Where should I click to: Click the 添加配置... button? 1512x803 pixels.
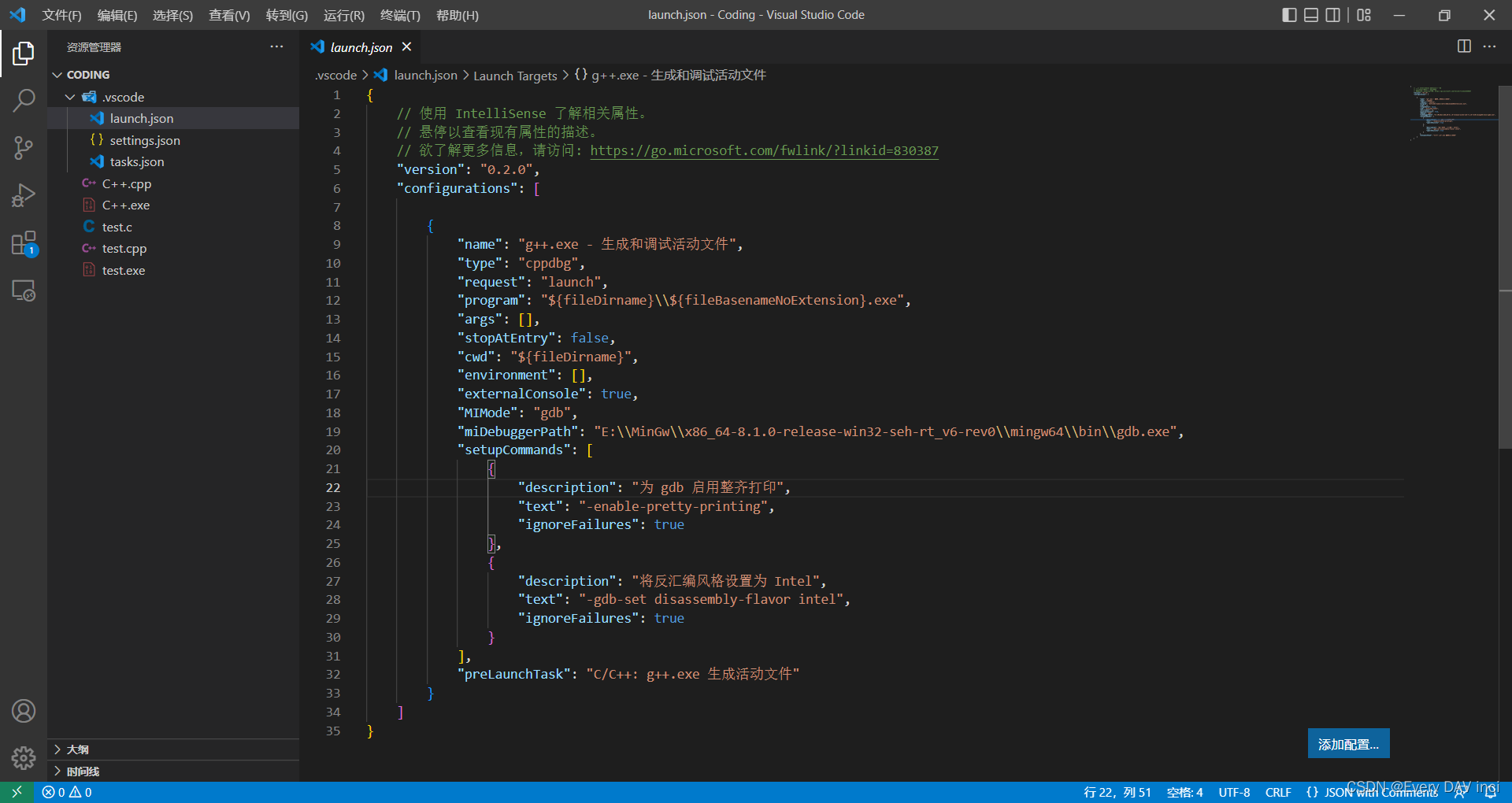click(1348, 744)
